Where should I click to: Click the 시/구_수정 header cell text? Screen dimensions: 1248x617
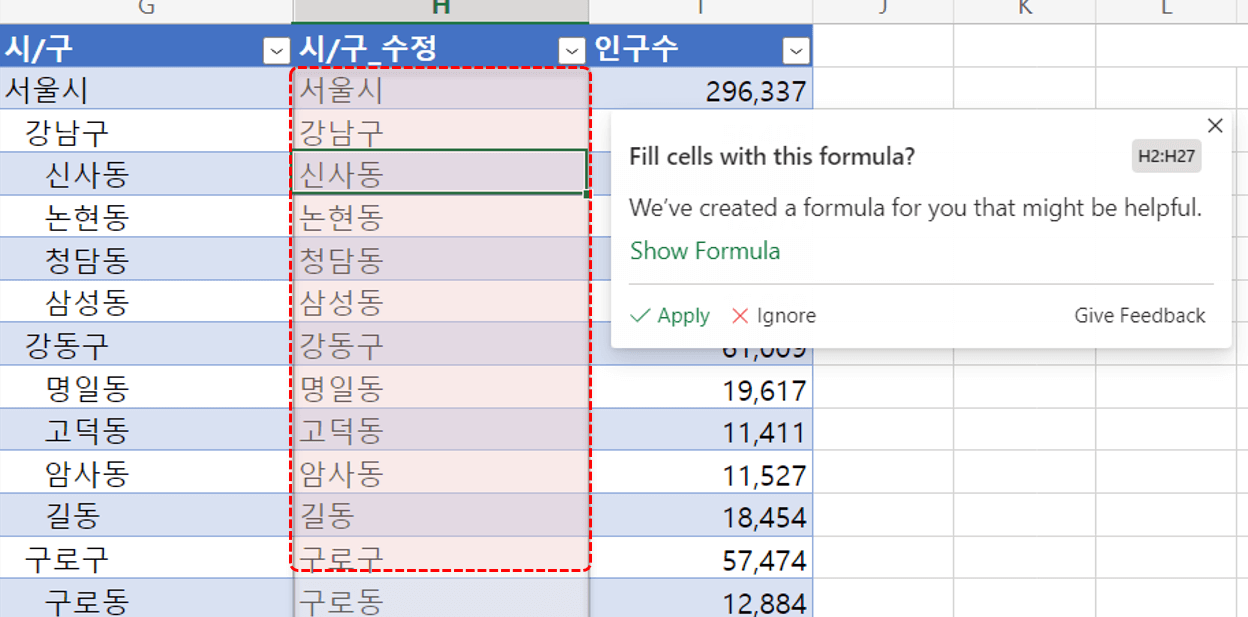(368, 49)
